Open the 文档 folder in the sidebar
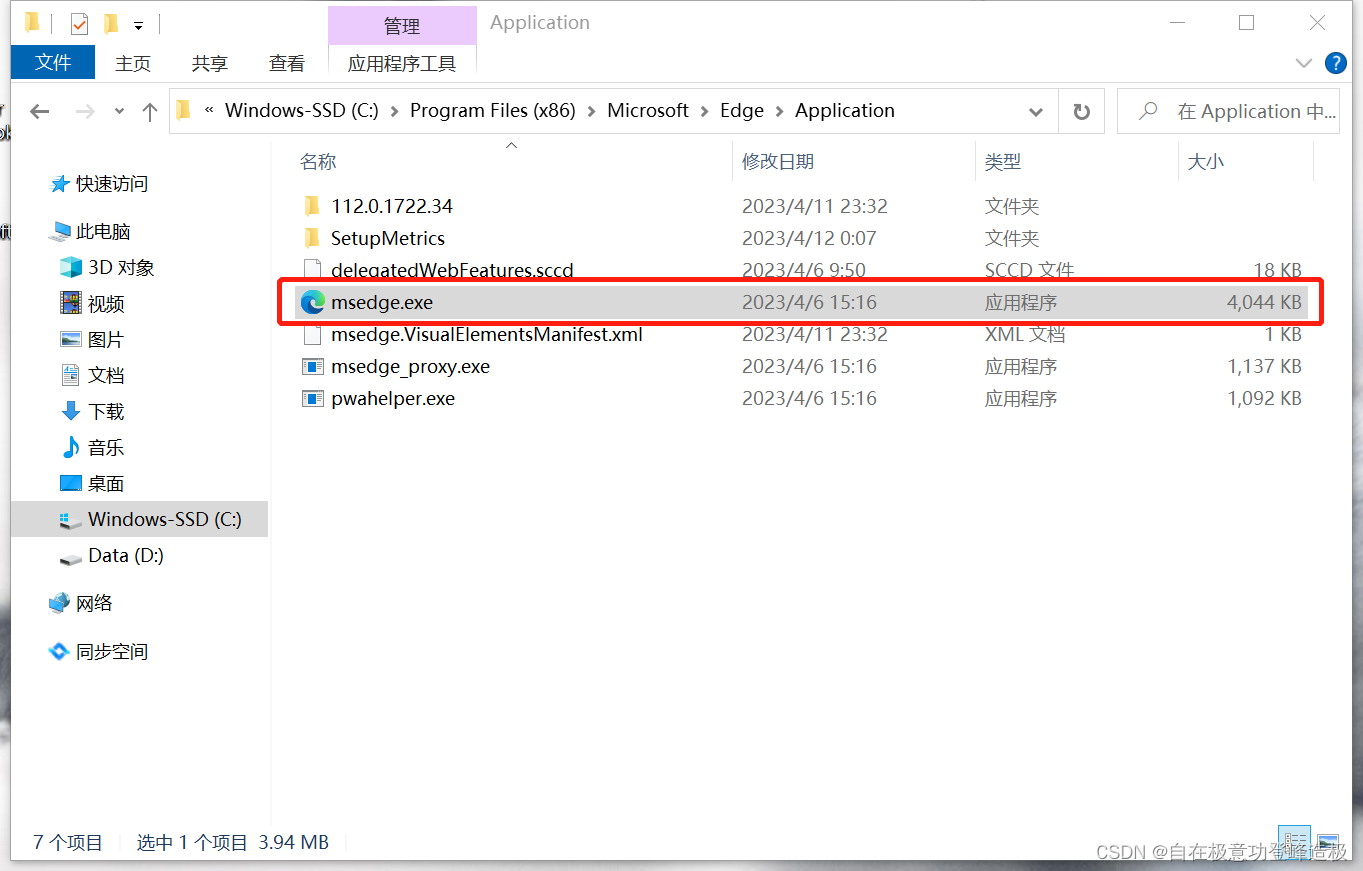 106,376
